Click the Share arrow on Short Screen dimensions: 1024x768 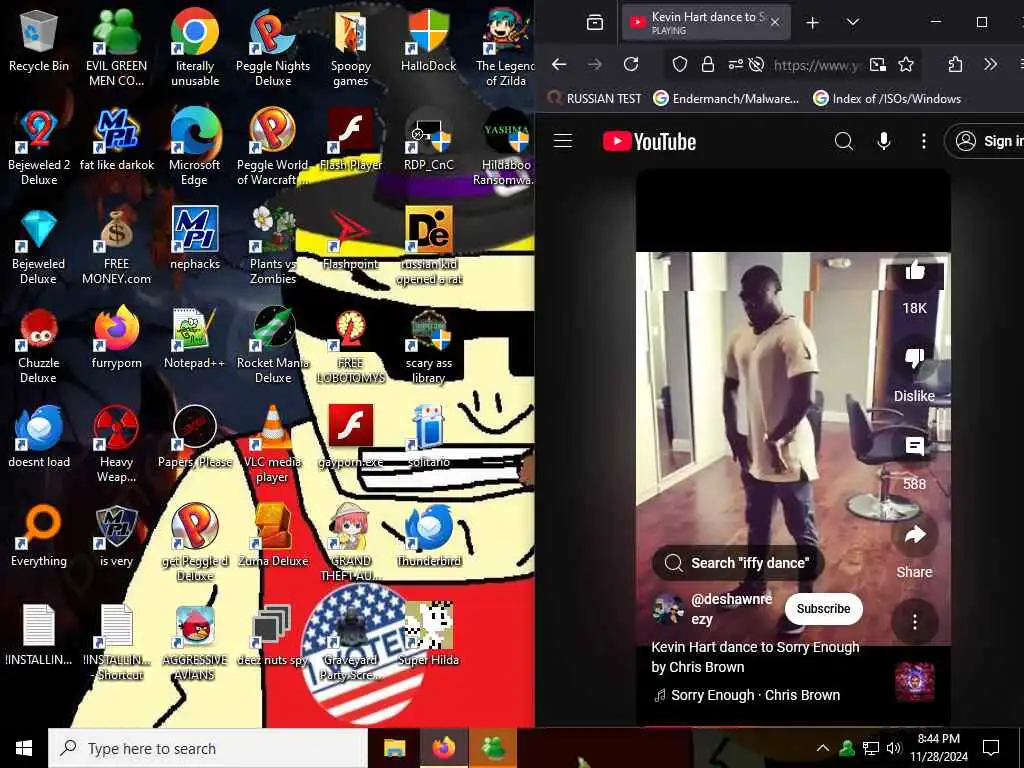pyautogui.click(x=914, y=536)
